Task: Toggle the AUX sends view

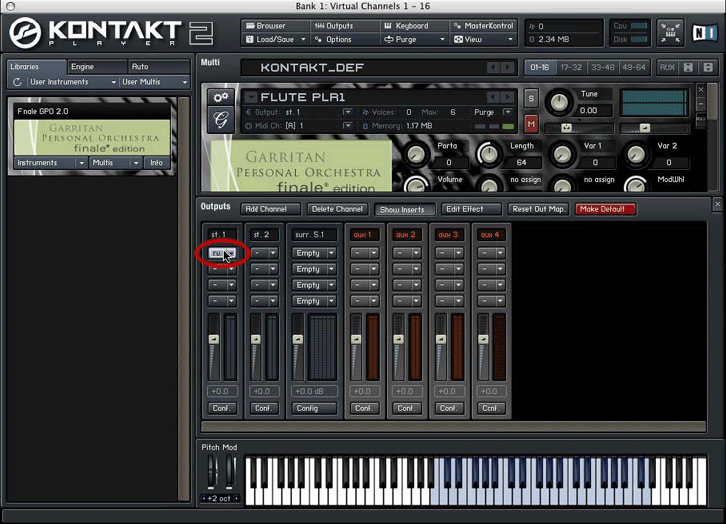Action: pyautogui.click(x=667, y=68)
